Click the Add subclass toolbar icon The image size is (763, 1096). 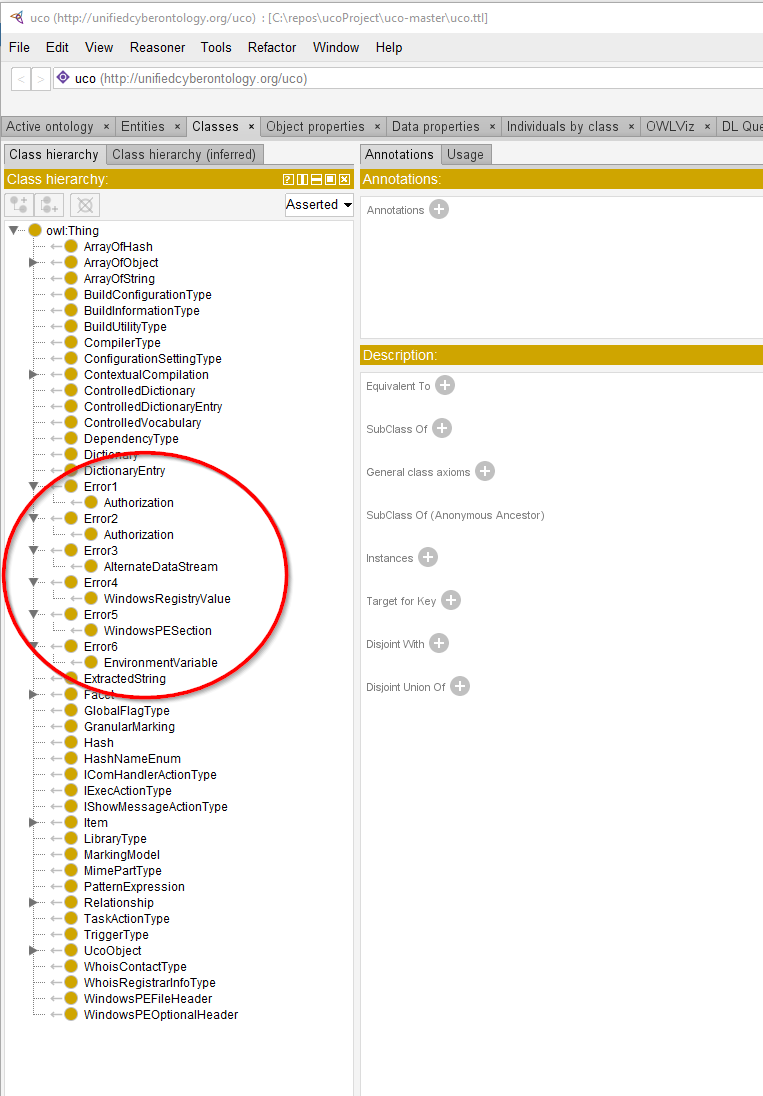click(x=19, y=205)
